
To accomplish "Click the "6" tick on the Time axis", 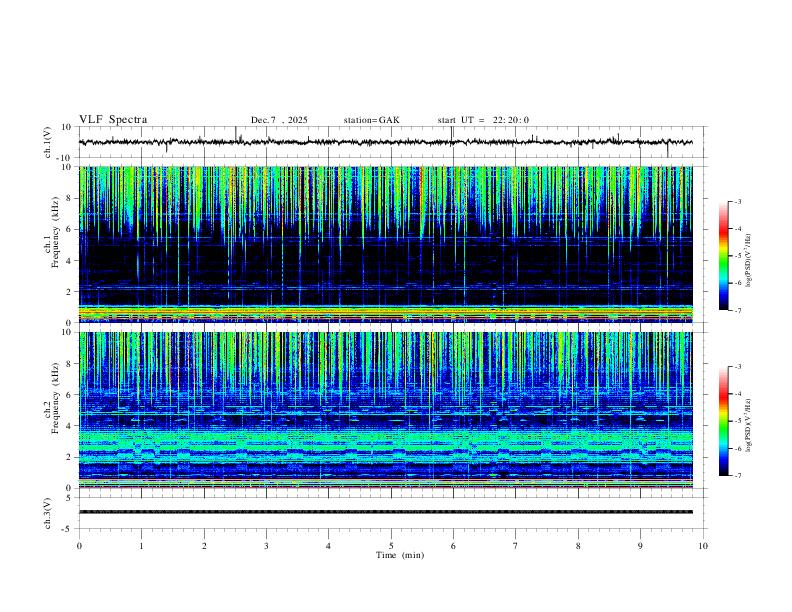I will point(453,546).
